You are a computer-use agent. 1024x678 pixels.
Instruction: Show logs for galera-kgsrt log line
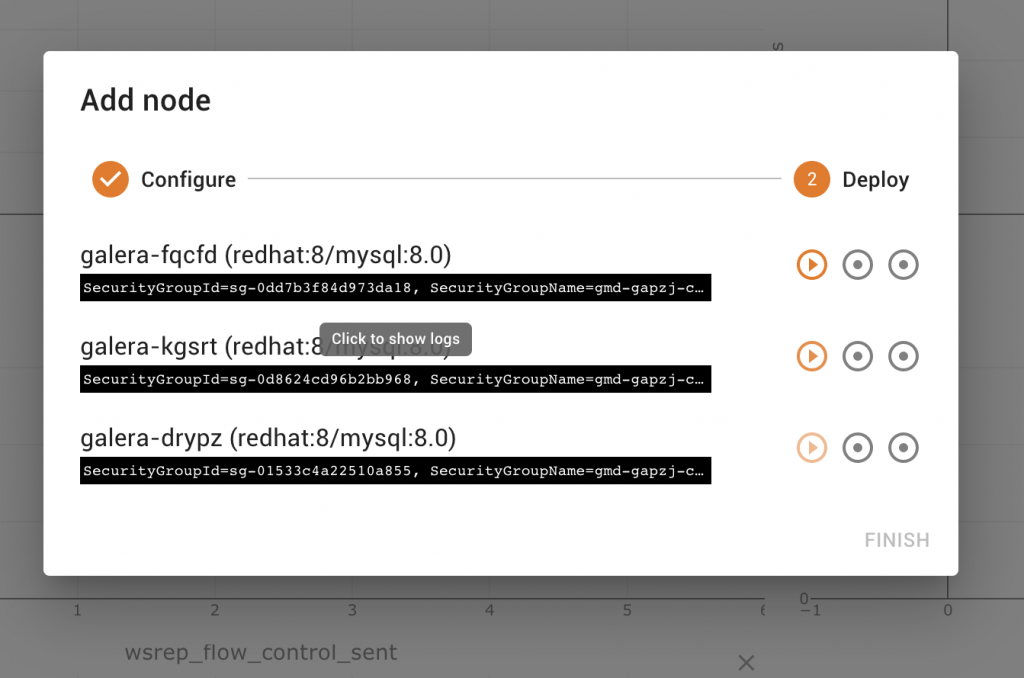pyautogui.click(x=396, y=379)
